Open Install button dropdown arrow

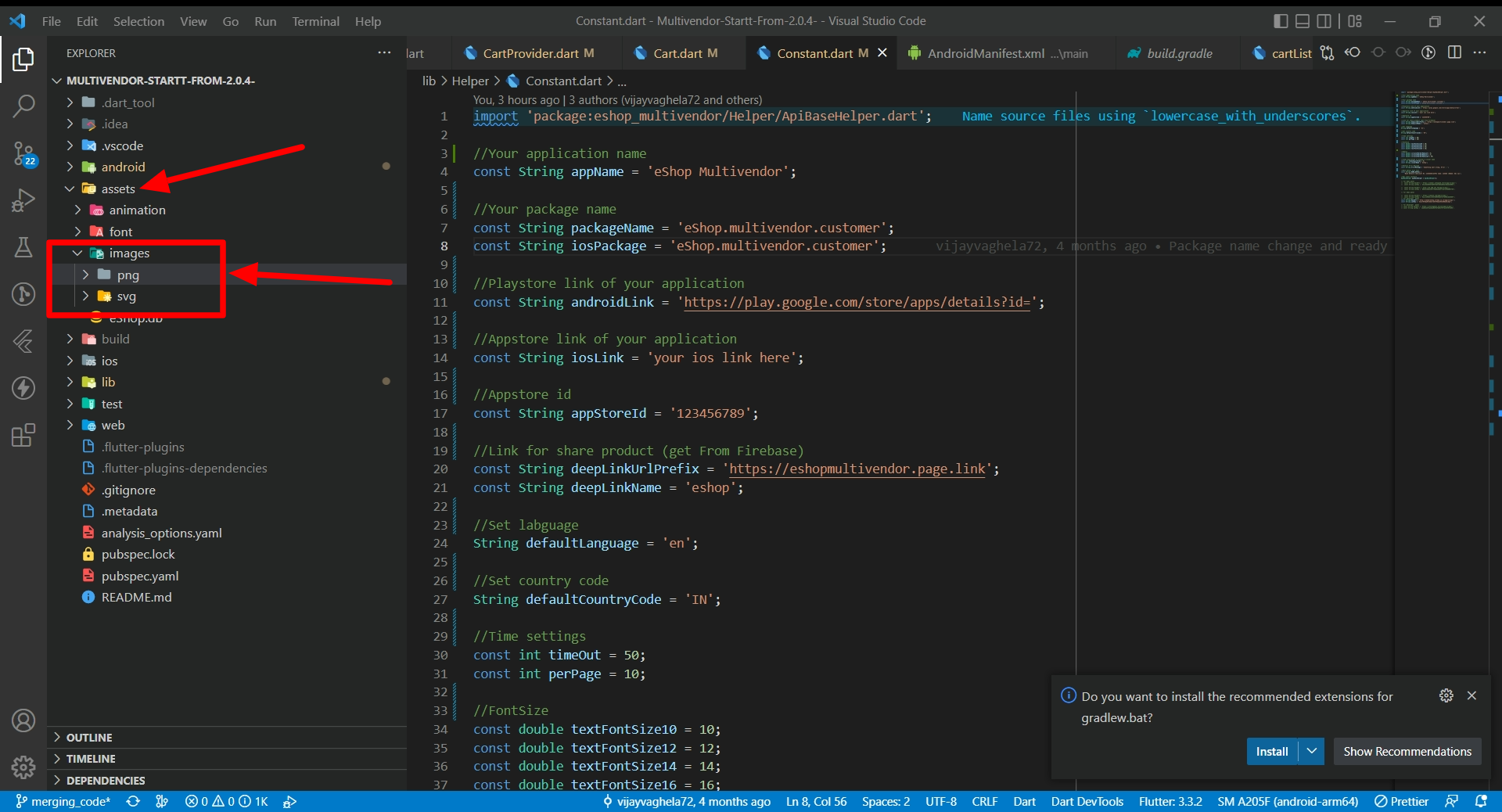pos(1312,751)
